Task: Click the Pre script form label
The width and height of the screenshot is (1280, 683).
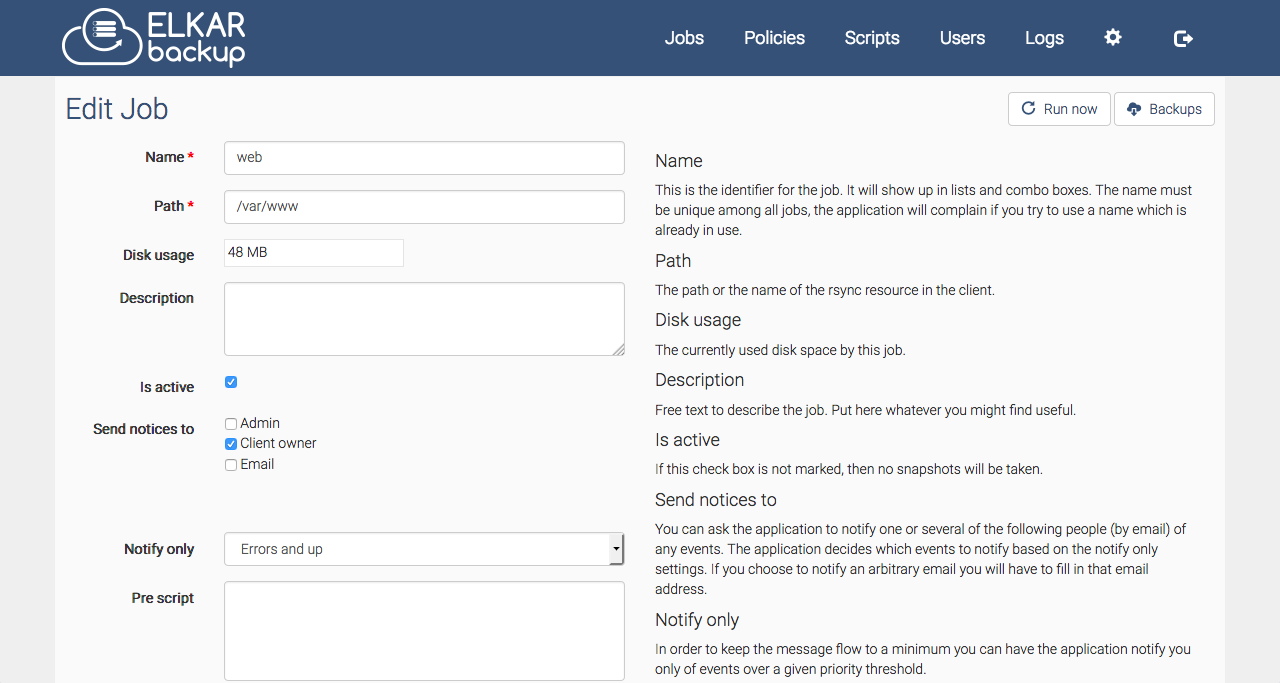Action: click(x=163, y=598)
